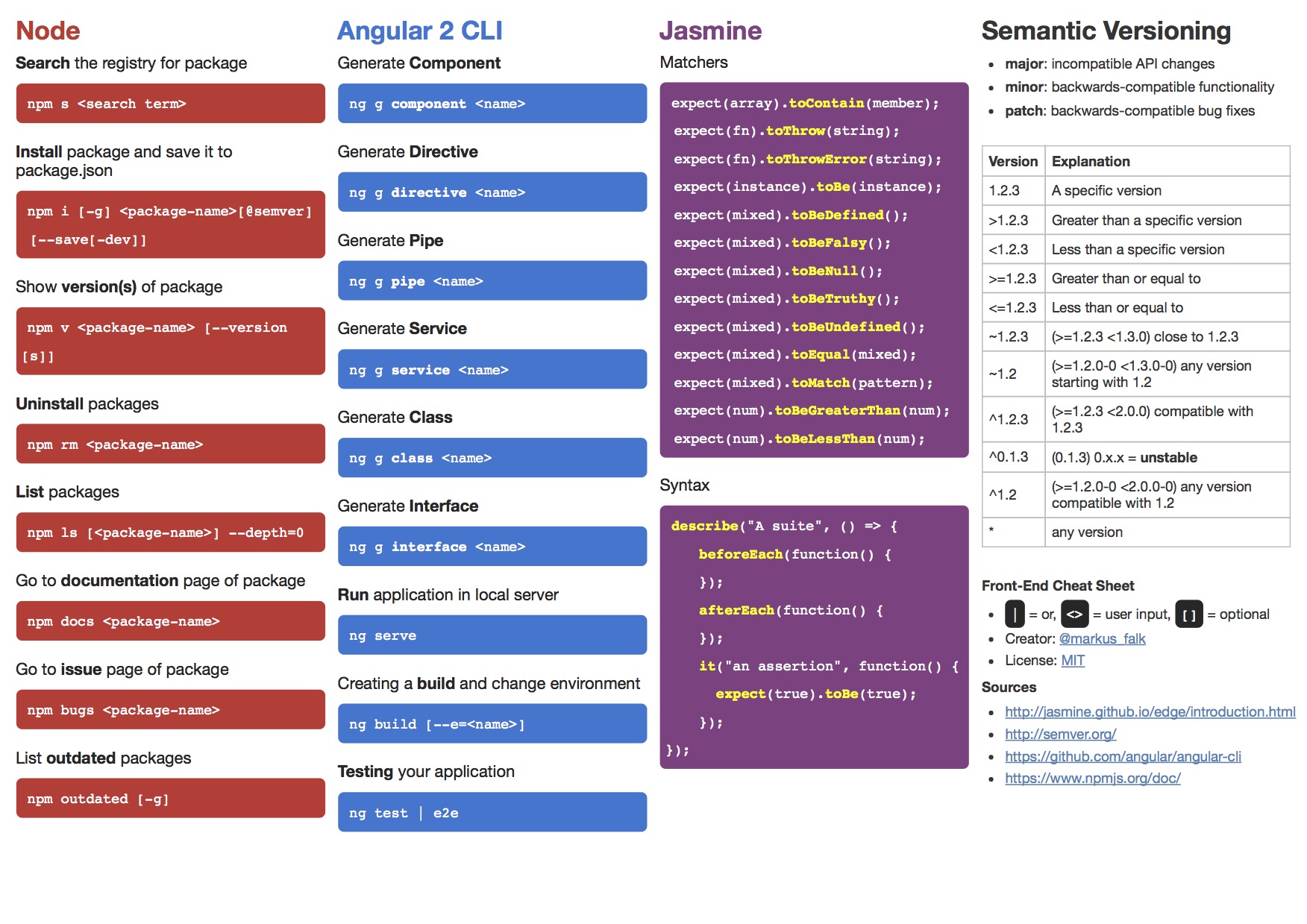Click the '~1.2.3' version cell

[1014, 336]
